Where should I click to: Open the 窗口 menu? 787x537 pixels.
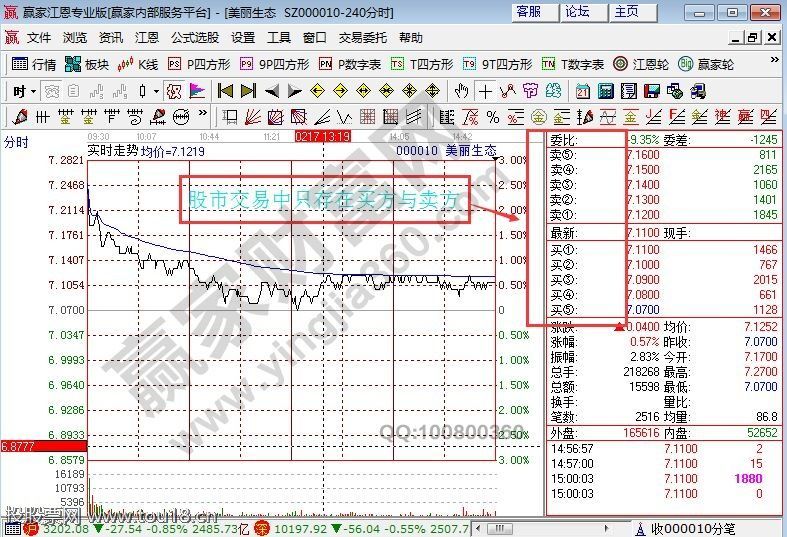(x=315, y=38)
